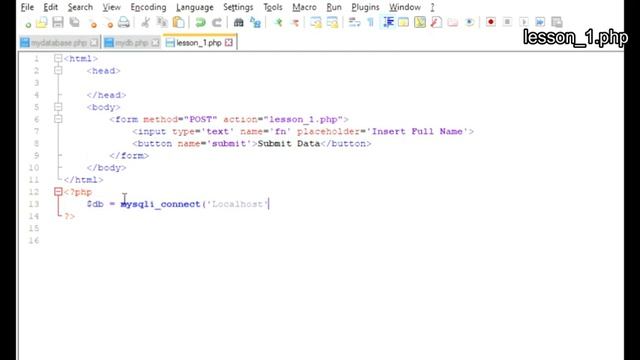The image size is (640, 360).
Task: Paste from clipboard using the Paste icon
Action: point(178,22)
